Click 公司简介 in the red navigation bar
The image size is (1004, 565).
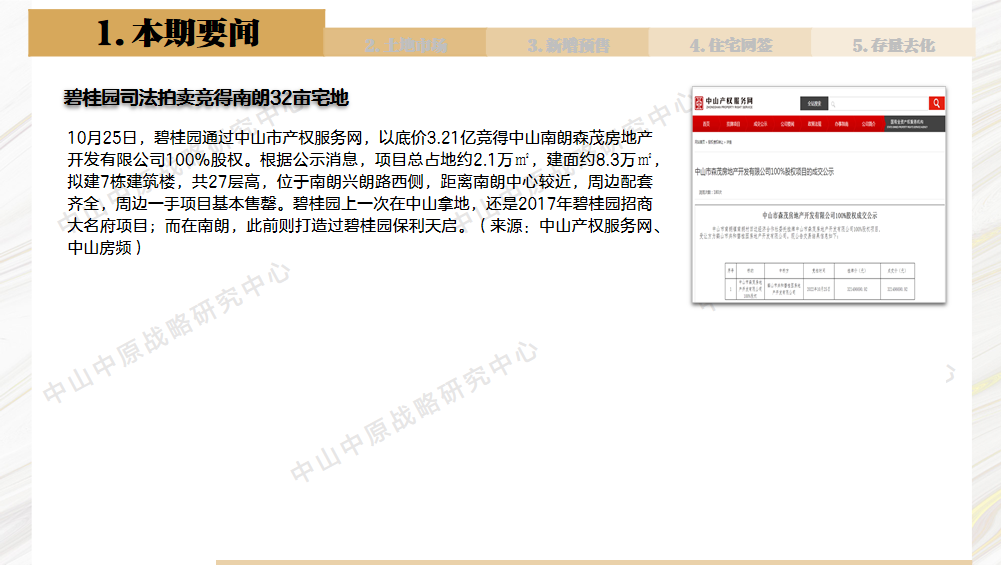868,124
